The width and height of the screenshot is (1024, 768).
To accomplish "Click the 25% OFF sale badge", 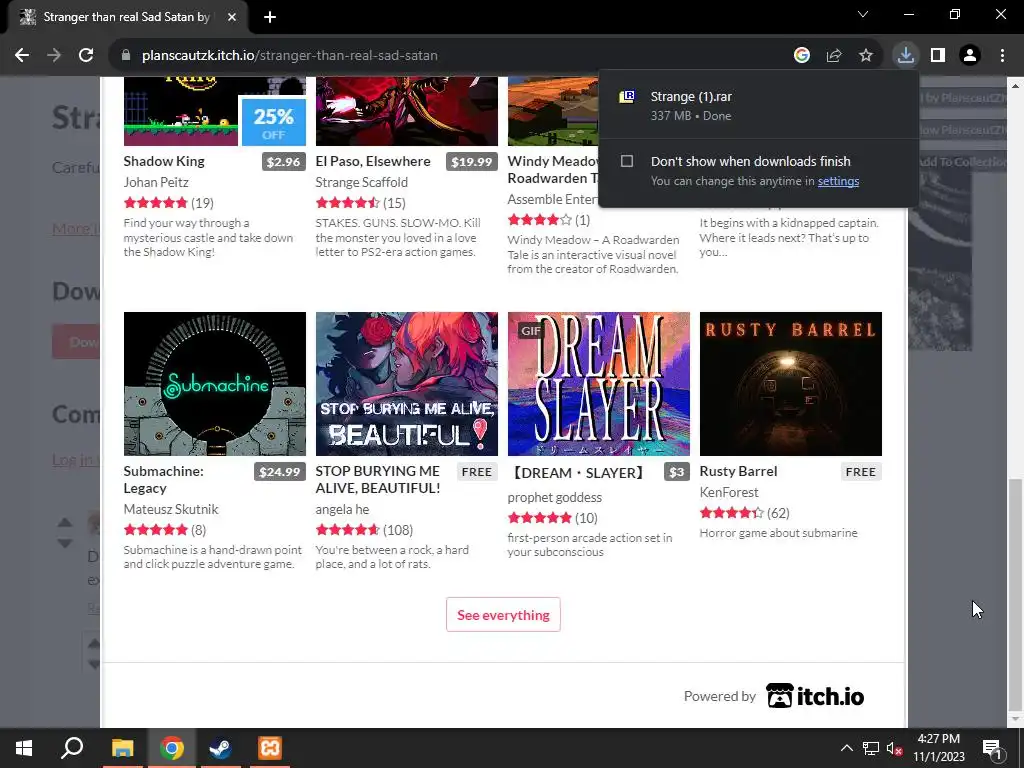I will tap(273, 121).
